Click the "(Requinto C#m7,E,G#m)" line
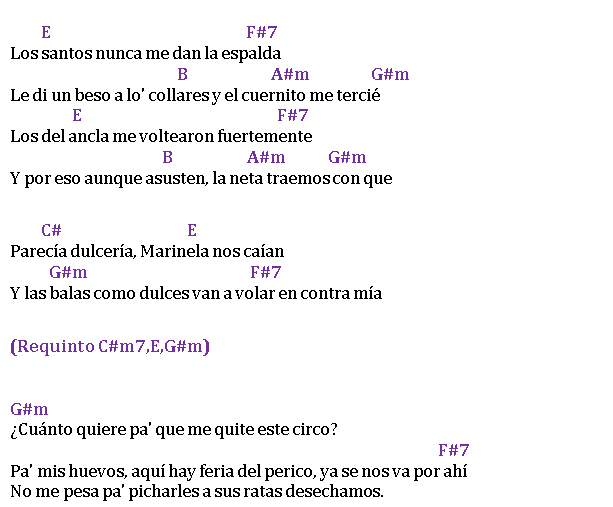Image resolution: width=613 pixels, height=507 pixels. coord(110,346)
